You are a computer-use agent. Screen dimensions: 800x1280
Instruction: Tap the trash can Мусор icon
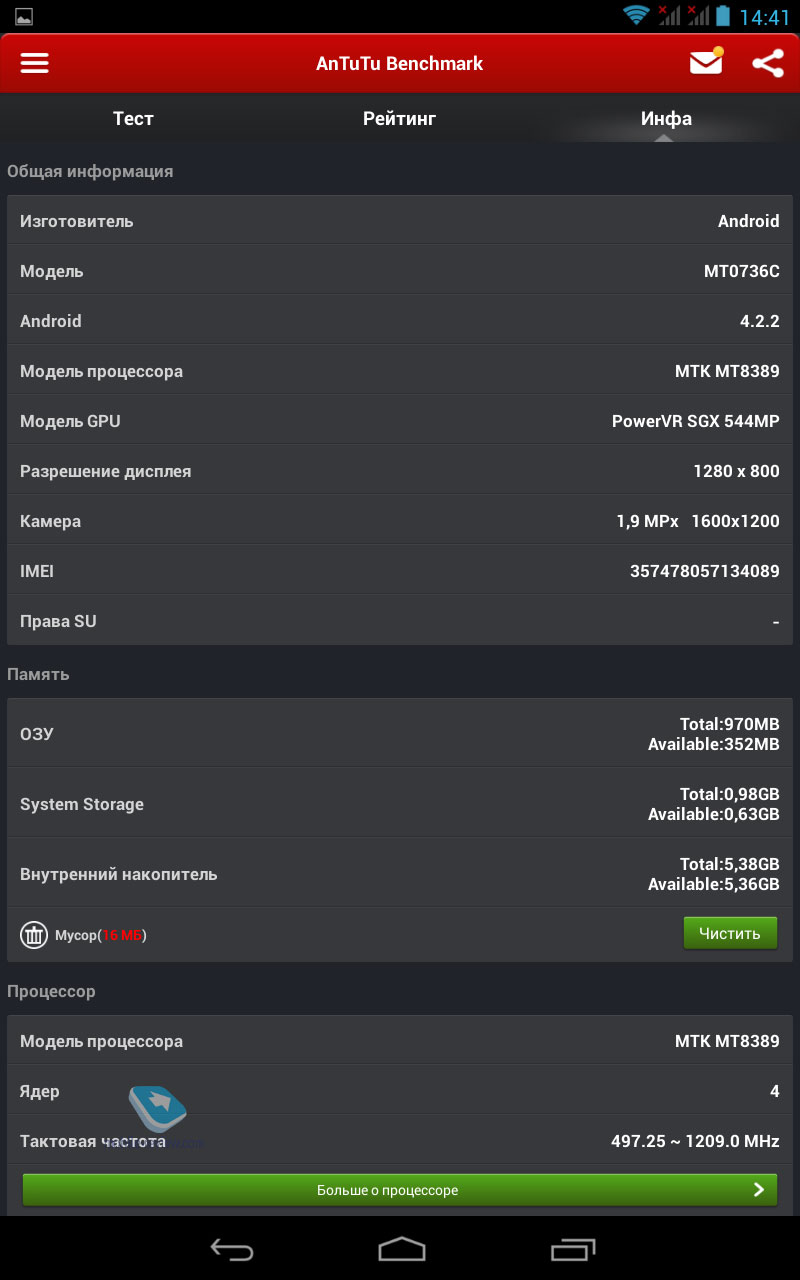click(34, 935)
